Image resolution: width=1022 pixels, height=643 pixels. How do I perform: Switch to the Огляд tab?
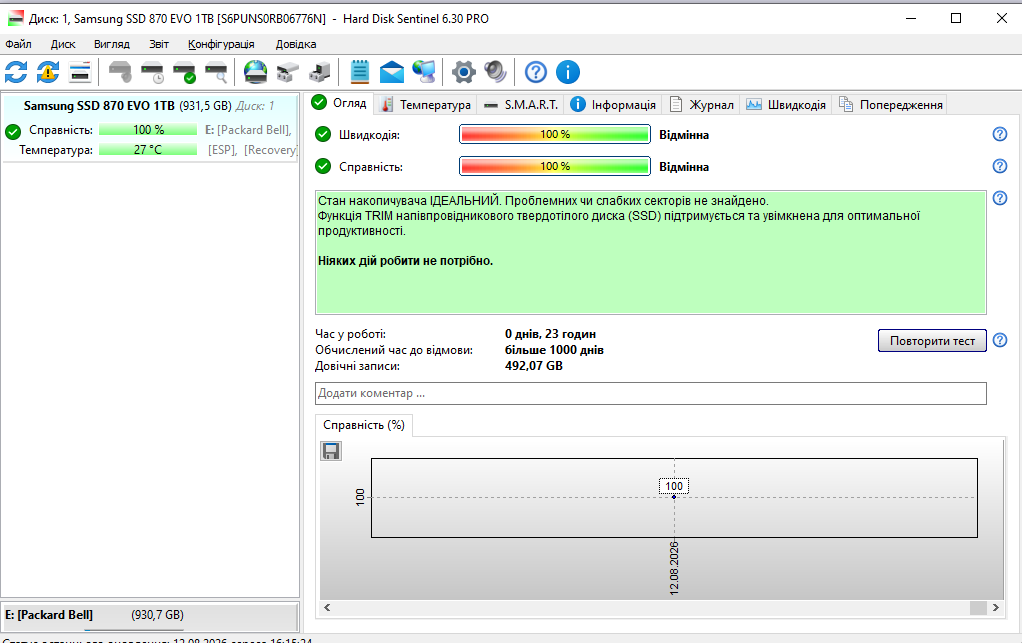click(340, 103)
